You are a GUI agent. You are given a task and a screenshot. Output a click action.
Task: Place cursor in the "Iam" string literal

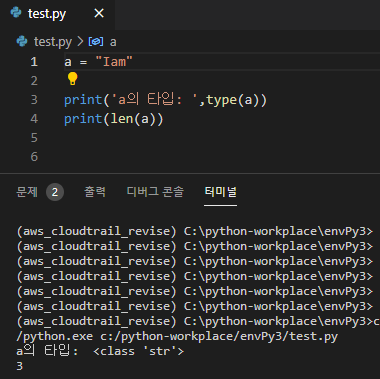click(x=114, y=62)
